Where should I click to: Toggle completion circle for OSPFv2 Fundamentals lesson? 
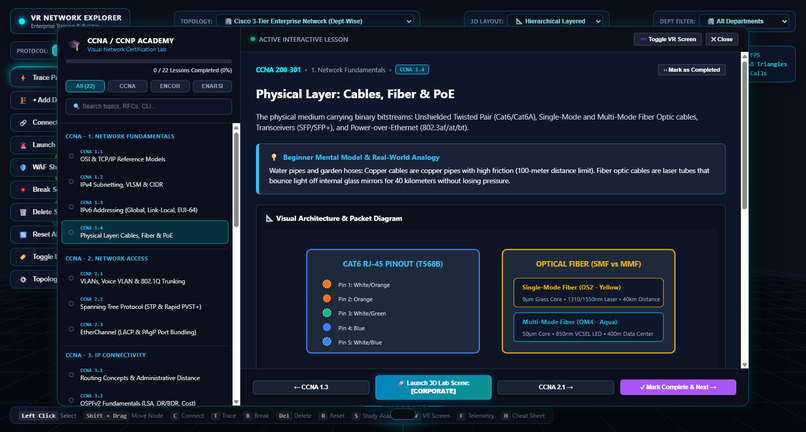(x=71, y=400)
